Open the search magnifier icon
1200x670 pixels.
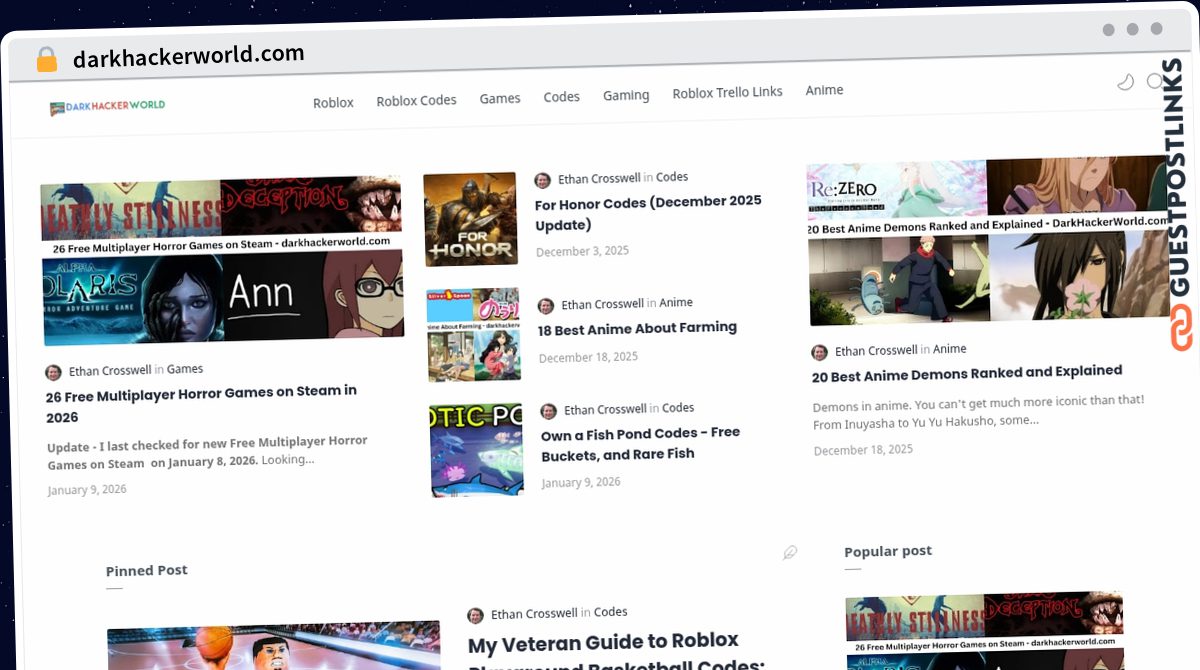click(x=1155, y=81)
